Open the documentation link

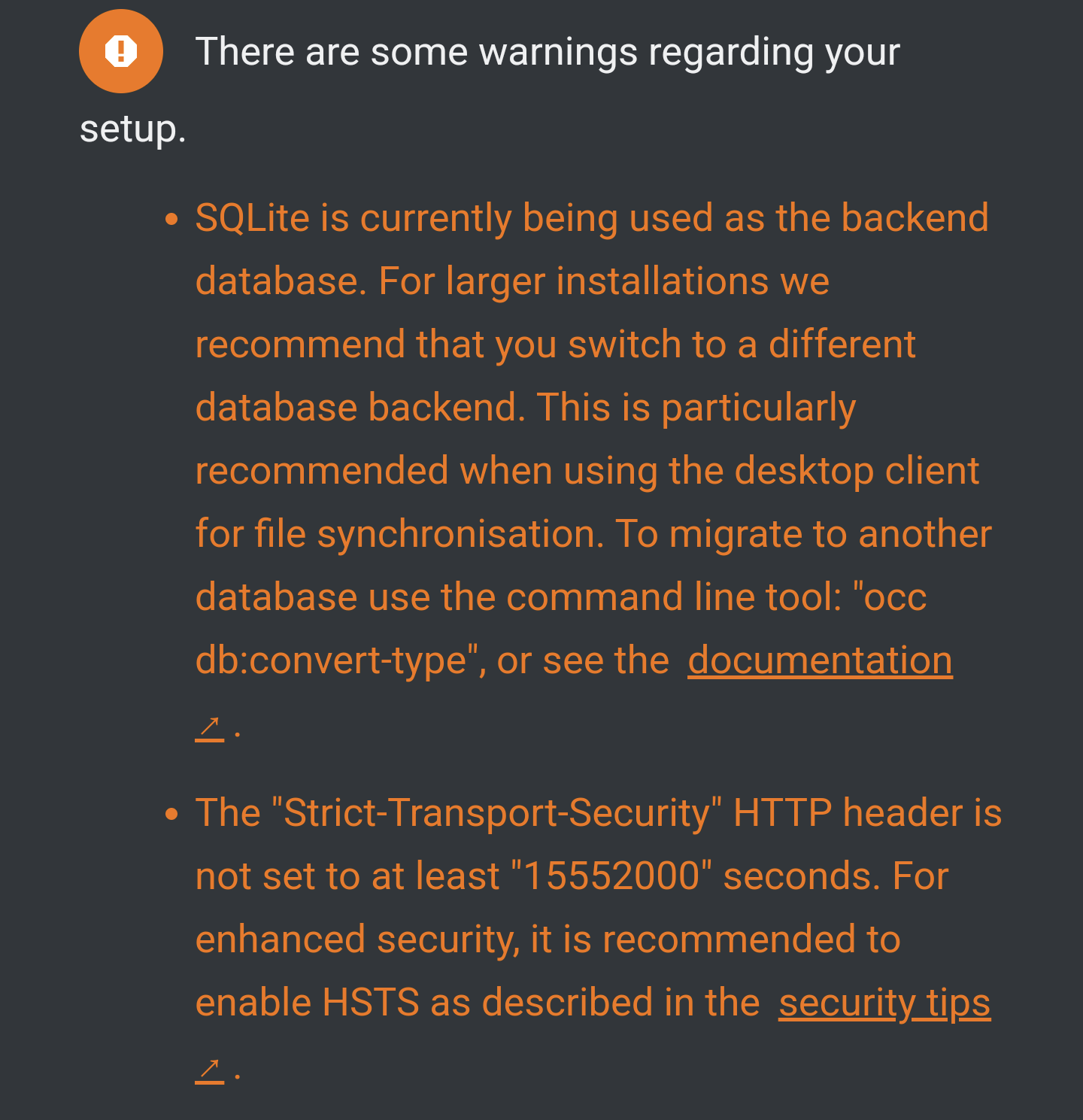(x=820, y=660)
